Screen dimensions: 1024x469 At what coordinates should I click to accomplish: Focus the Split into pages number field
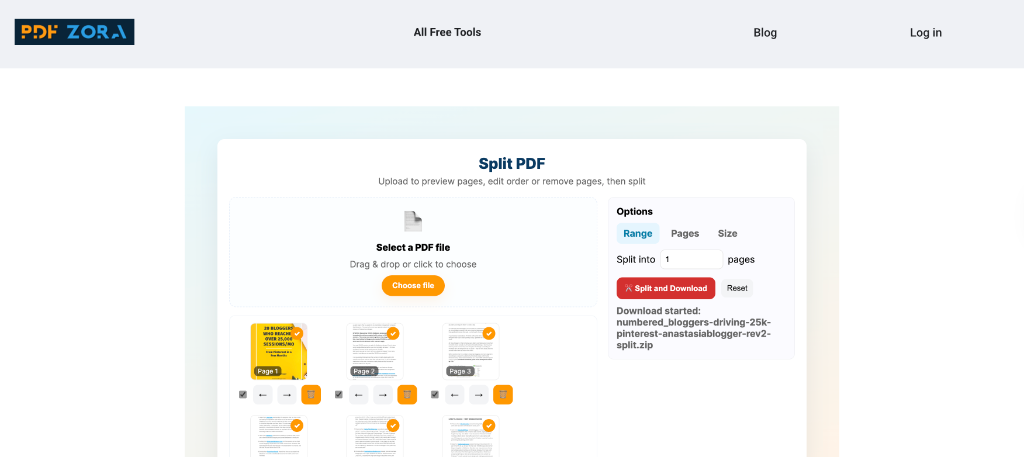[692, 259]
